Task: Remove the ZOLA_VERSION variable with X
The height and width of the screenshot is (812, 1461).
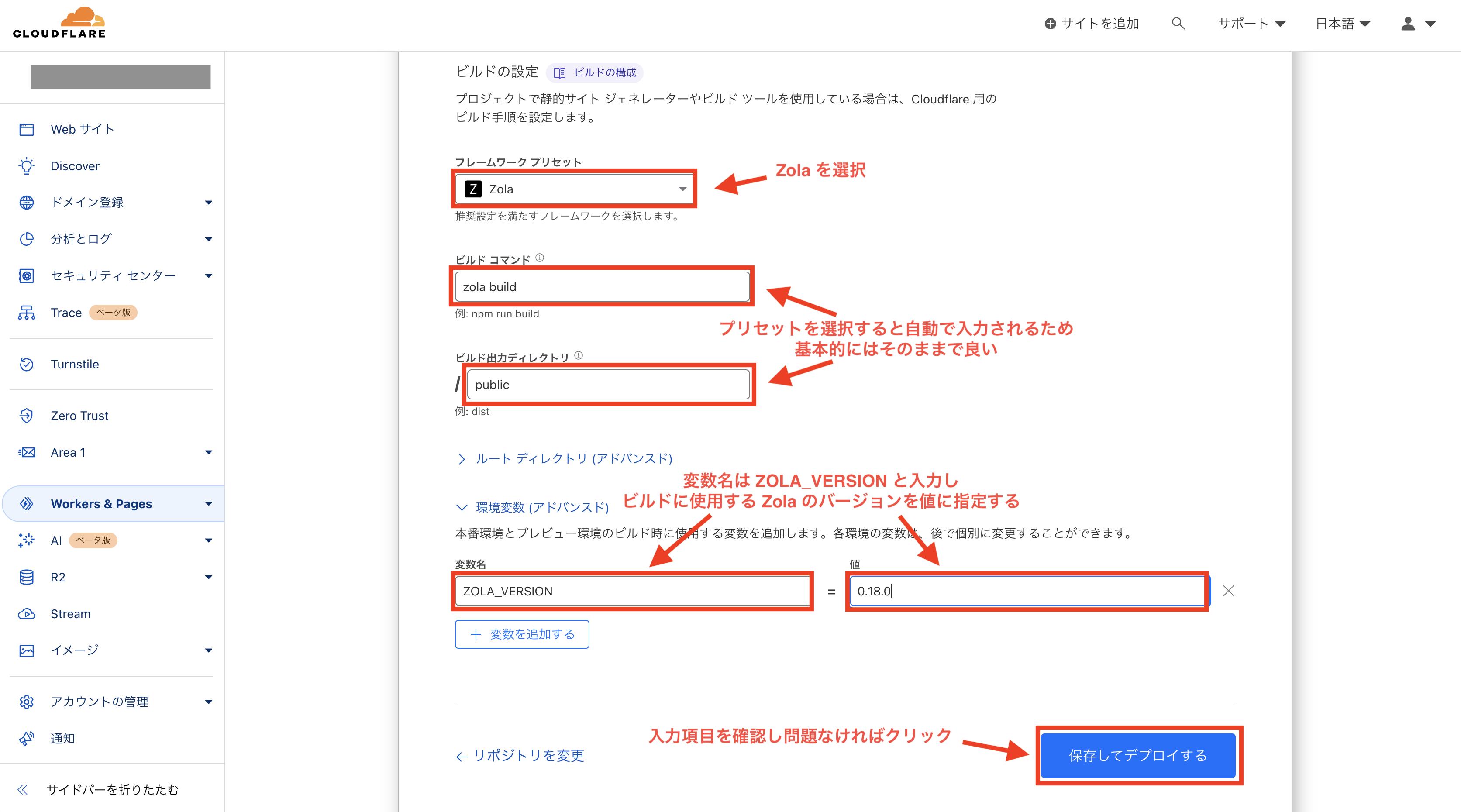Action: pos(1228,591)
